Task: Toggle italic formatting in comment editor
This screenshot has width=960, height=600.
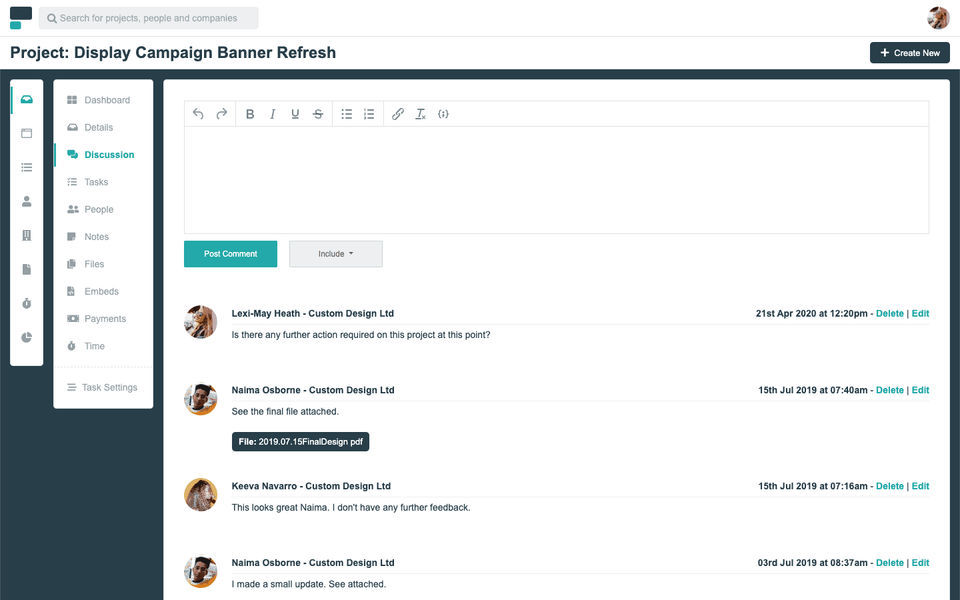Action: pyautogui.click(x=272, y=114)
